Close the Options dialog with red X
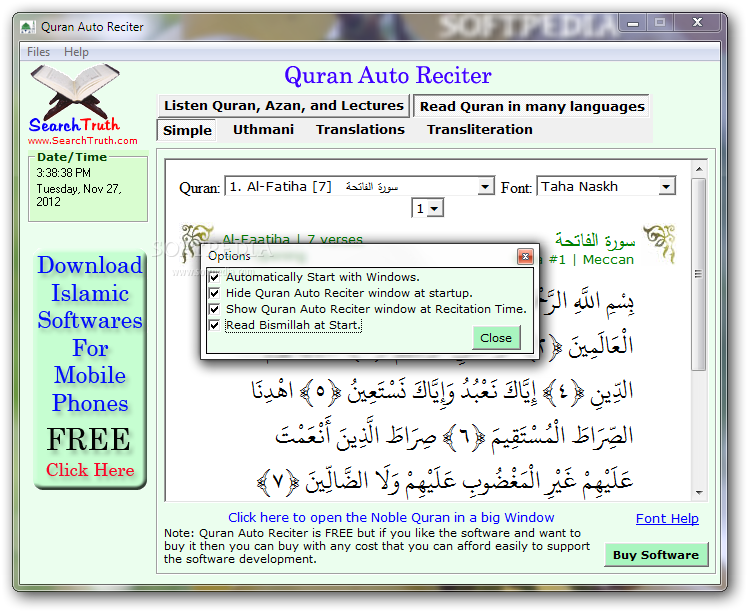 click(x=525, y=257)
